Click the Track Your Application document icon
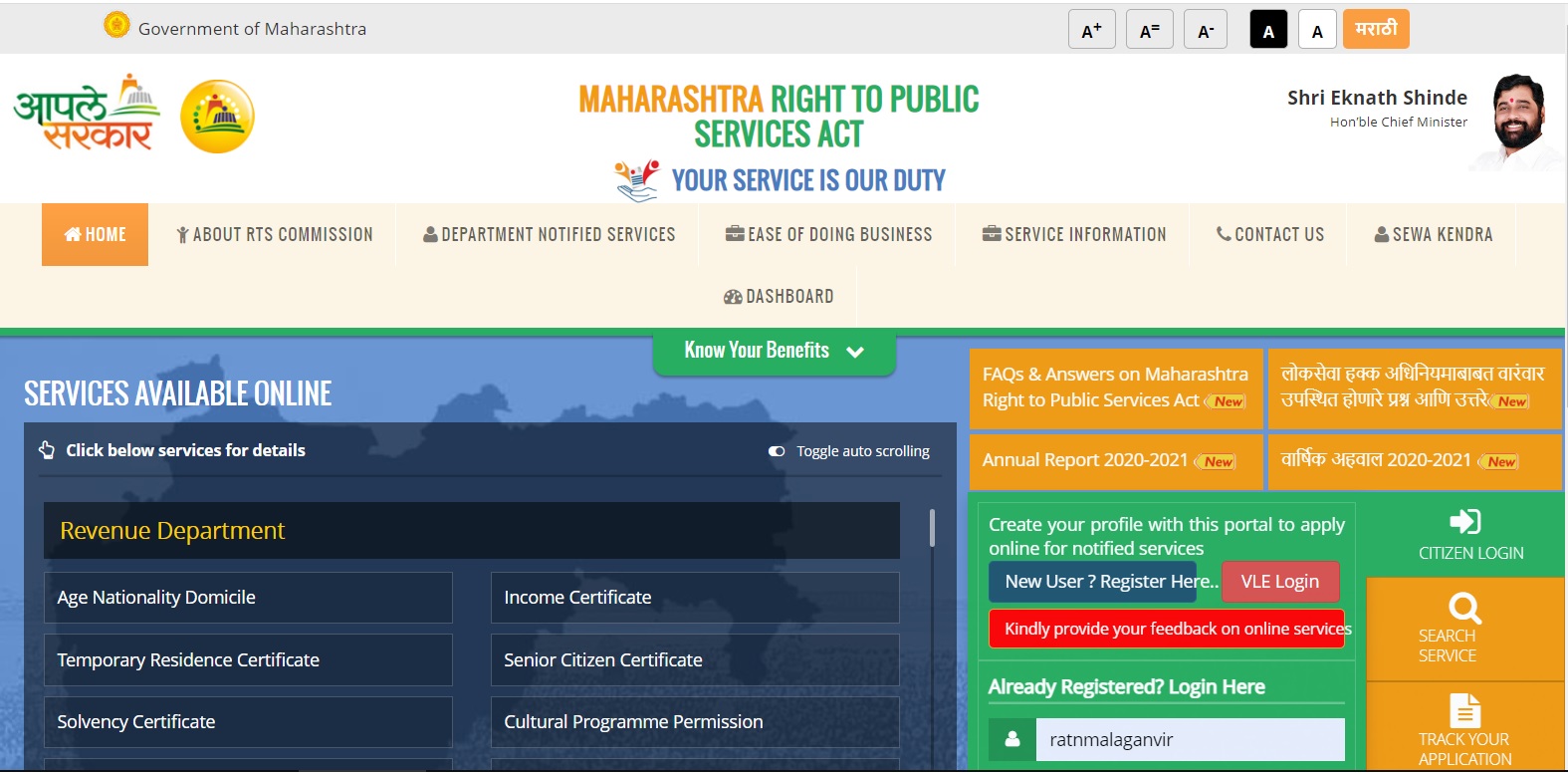Image resolution: width=1568 pixels, height=774 pixels. pos(1465,711)
